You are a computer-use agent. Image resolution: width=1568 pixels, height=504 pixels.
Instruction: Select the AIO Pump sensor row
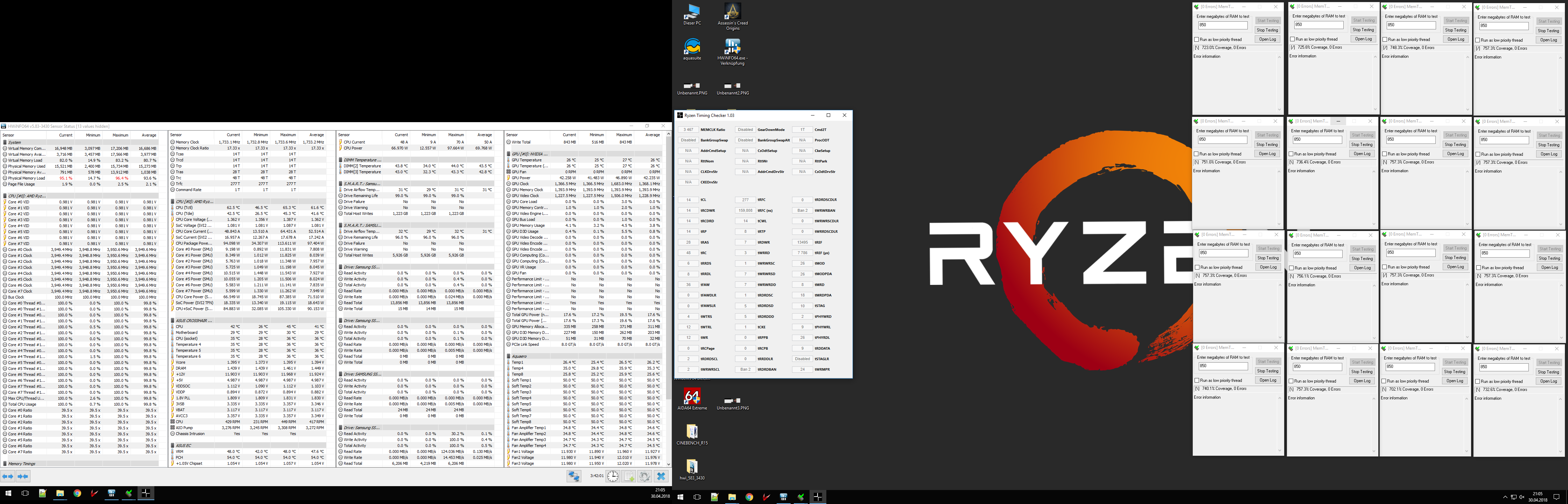248,428
